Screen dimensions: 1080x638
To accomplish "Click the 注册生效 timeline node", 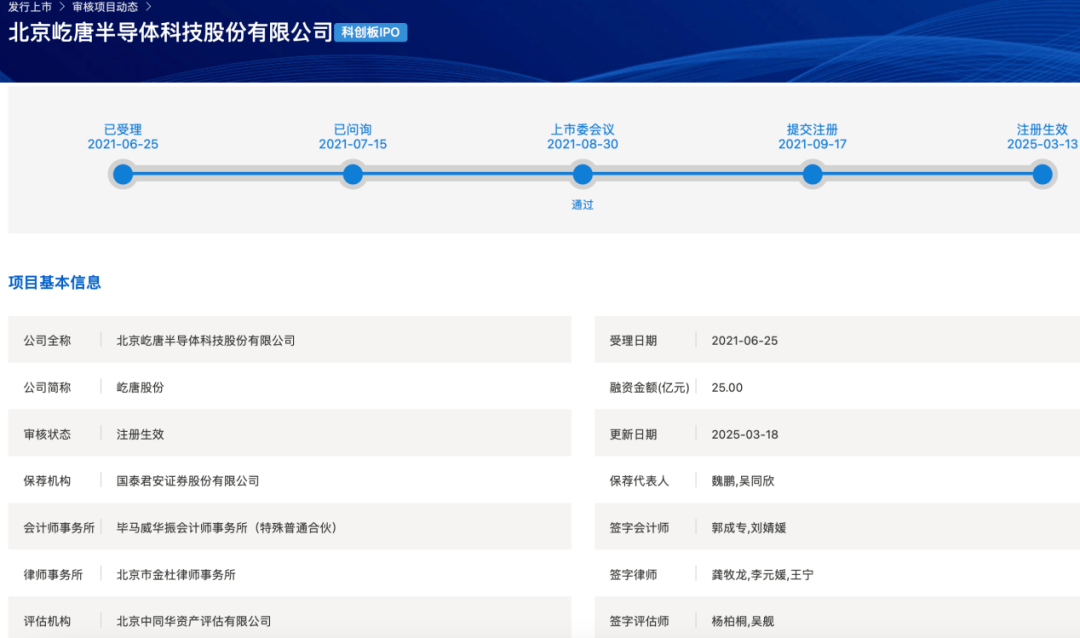I will (x=1043, y=174).
